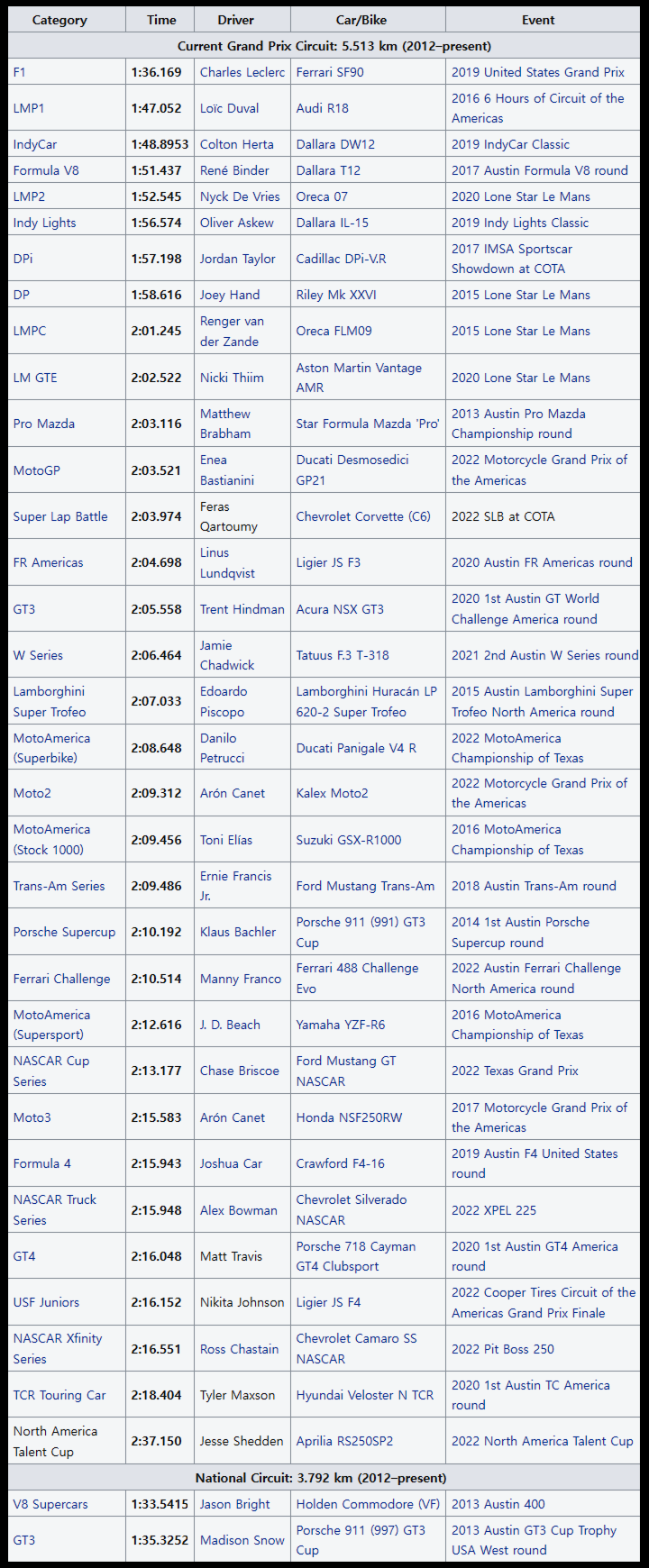Open Matthew Brabham driver link

[225, 424]
